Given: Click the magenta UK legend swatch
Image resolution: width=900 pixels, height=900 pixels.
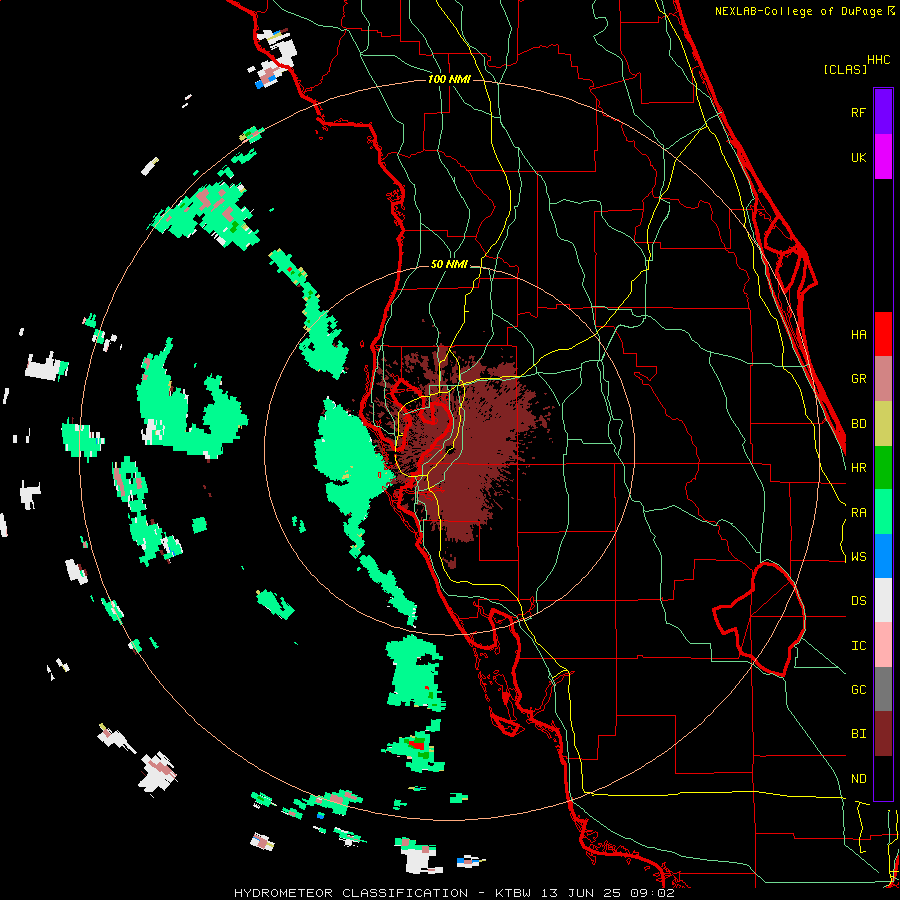Looking at the screenshot, I should [883, 157].
